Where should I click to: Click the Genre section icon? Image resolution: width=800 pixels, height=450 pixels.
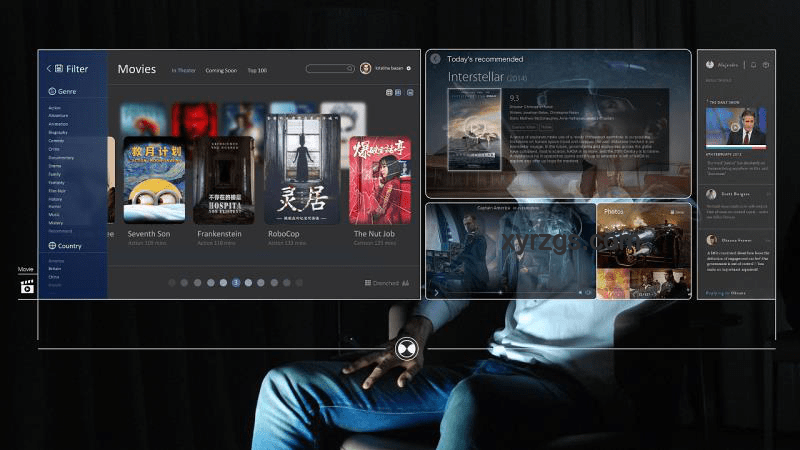coord(52,91)
